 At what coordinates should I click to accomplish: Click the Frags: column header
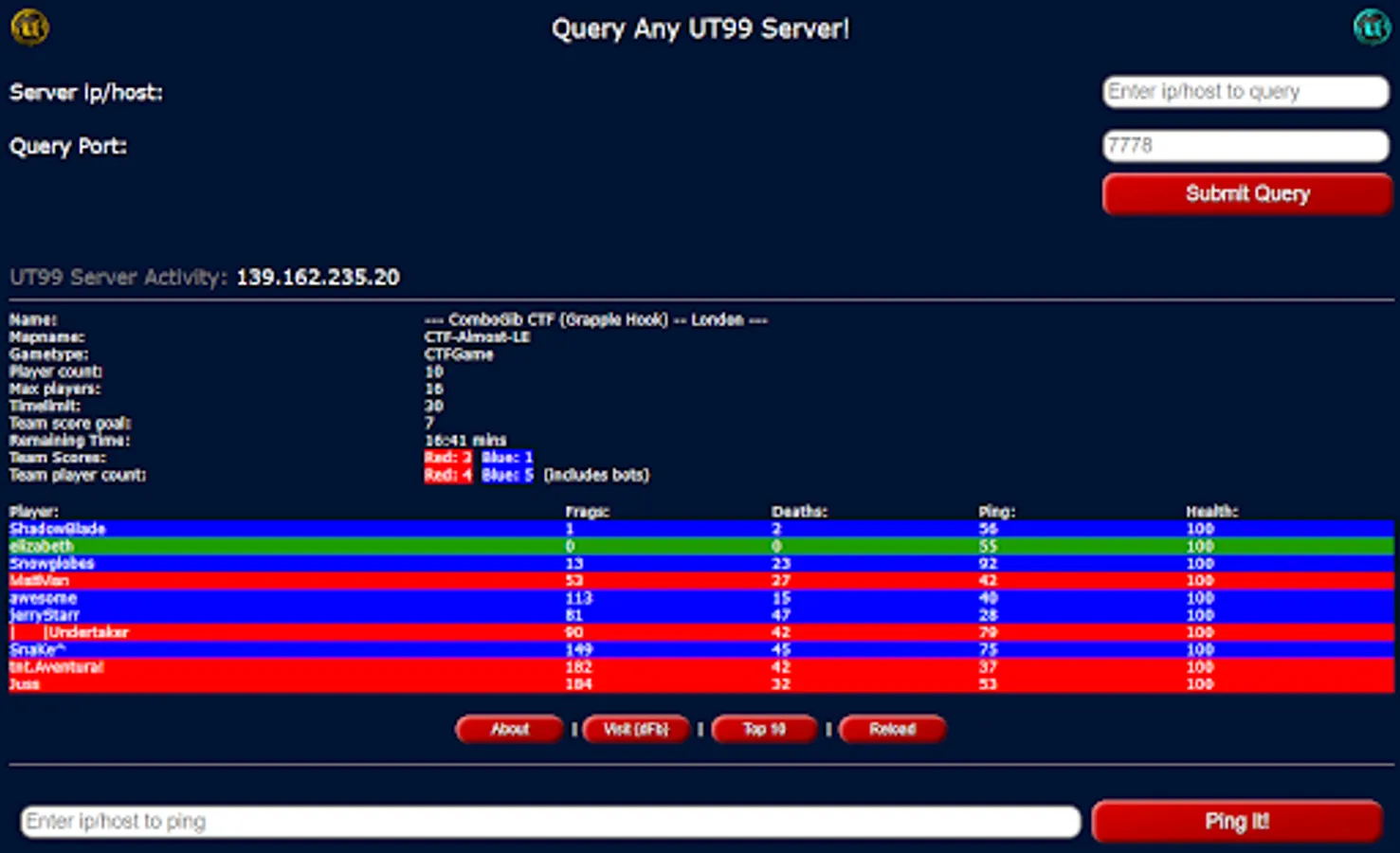point(587,512)
